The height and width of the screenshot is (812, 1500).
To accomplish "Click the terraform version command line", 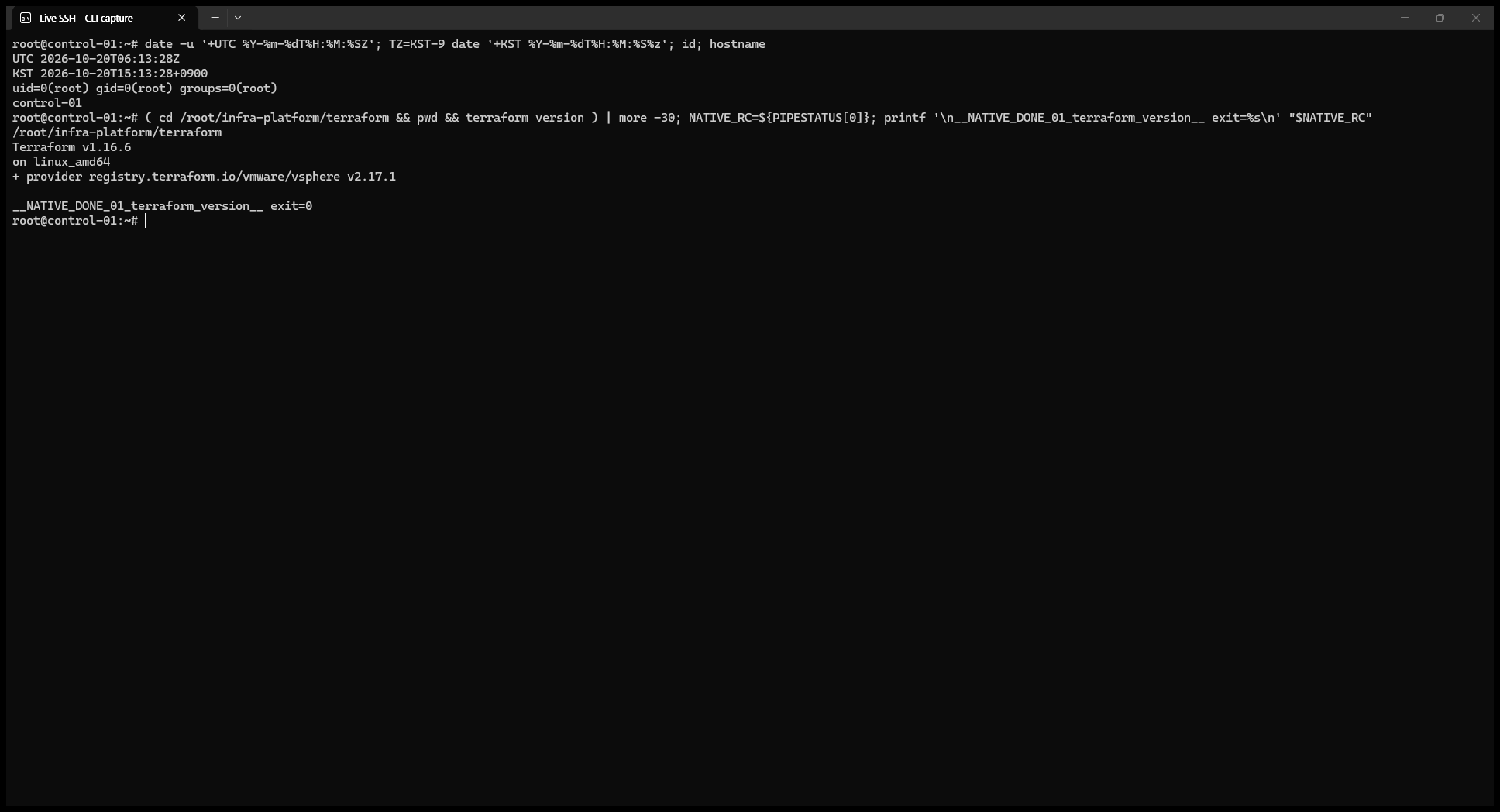I will [x=692, y=118].
